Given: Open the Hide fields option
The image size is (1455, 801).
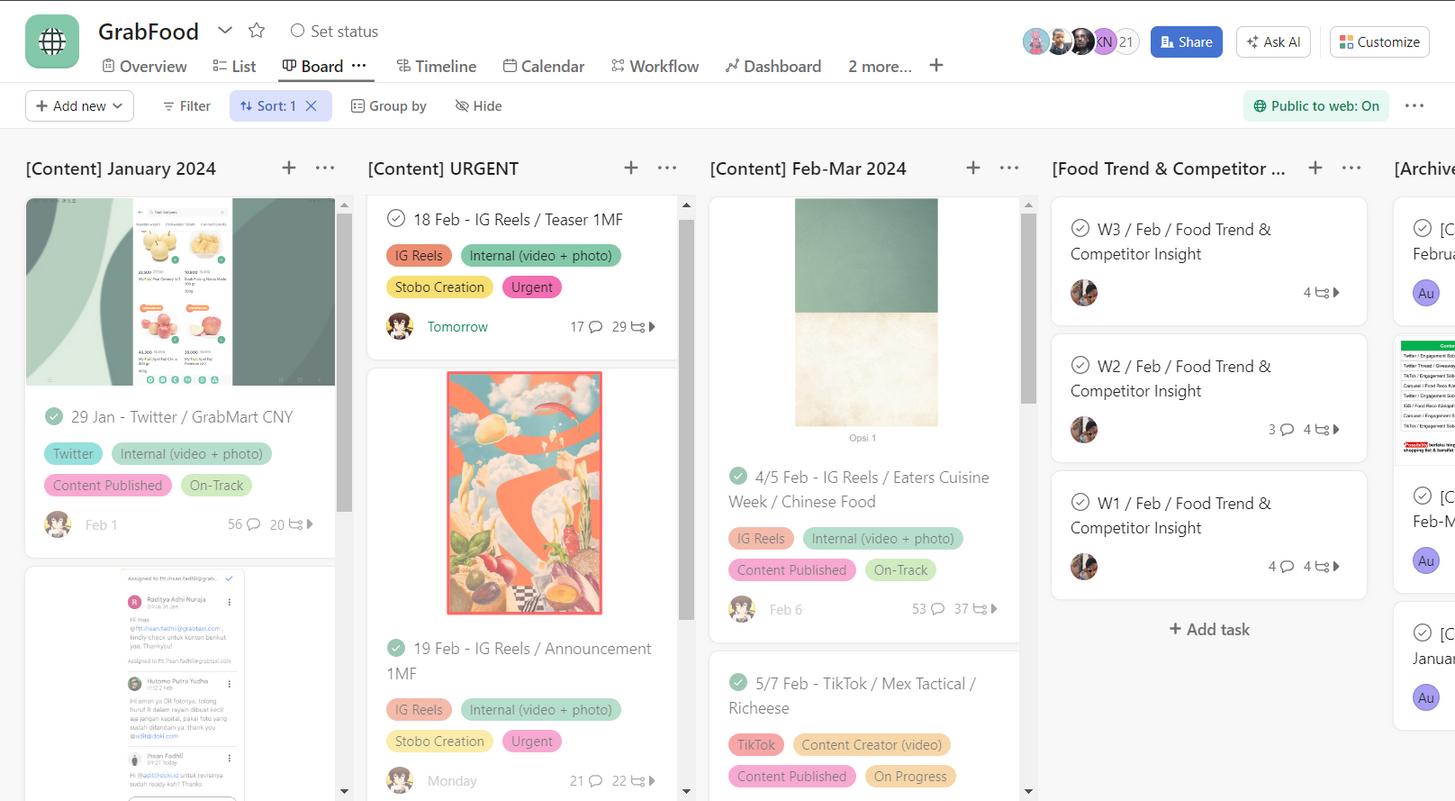Looking at the screenshot, I should tap(478, 106).
